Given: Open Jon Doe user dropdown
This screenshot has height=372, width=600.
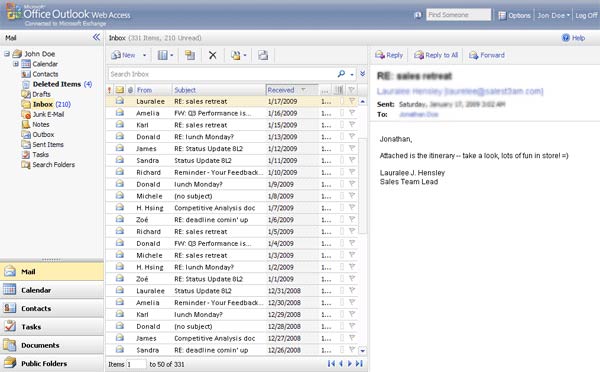Looking at the screenshot, I should 553,15.
